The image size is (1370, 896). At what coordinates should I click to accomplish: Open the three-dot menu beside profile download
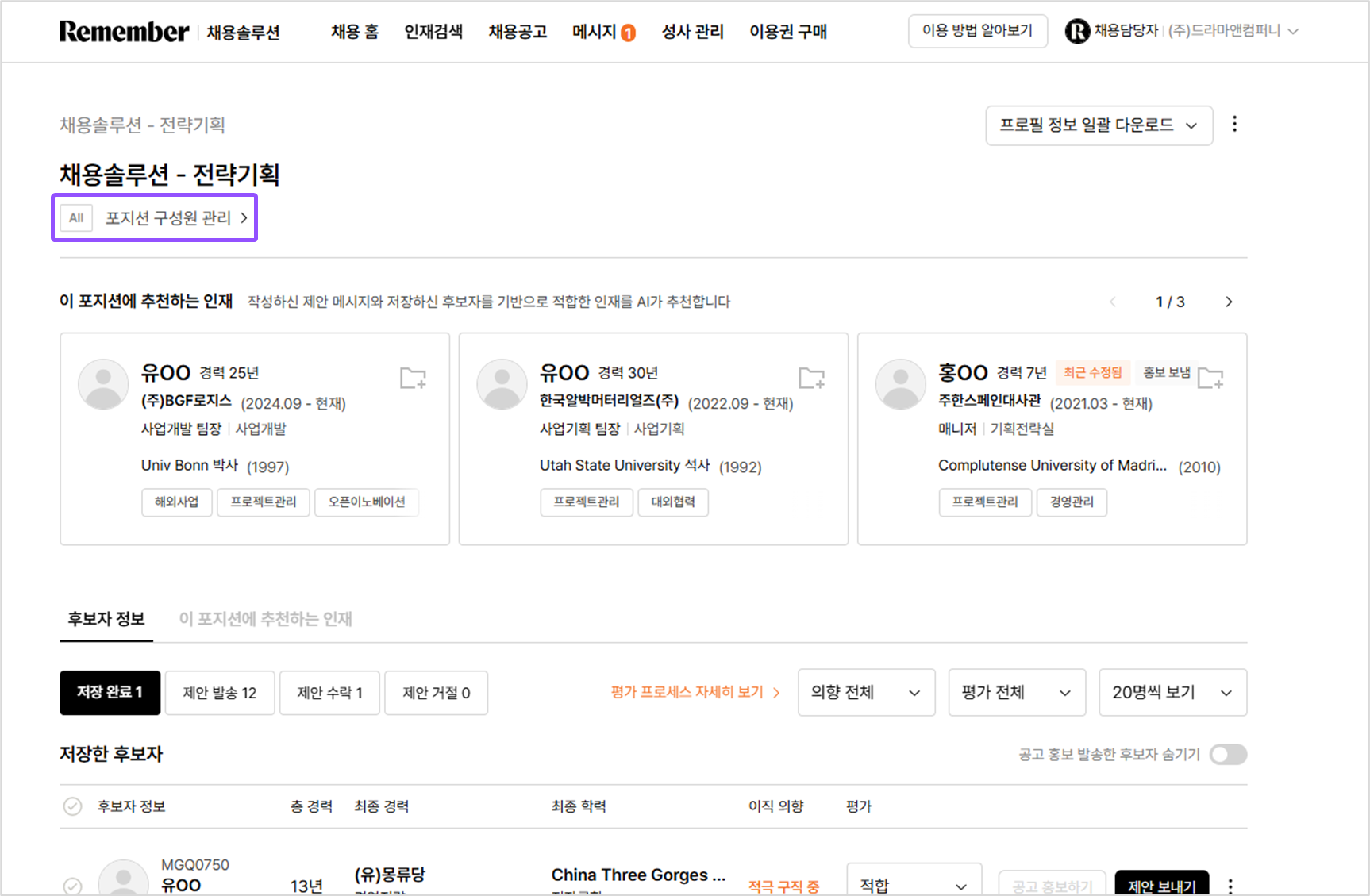(1234, 124)
